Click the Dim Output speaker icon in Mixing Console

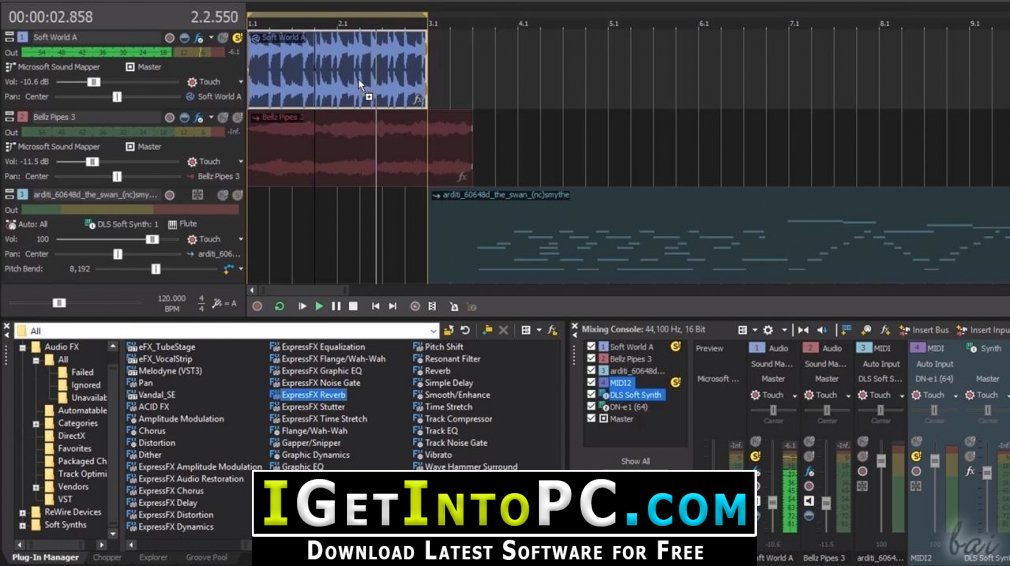pyautogui.click(x=821, y=330)
